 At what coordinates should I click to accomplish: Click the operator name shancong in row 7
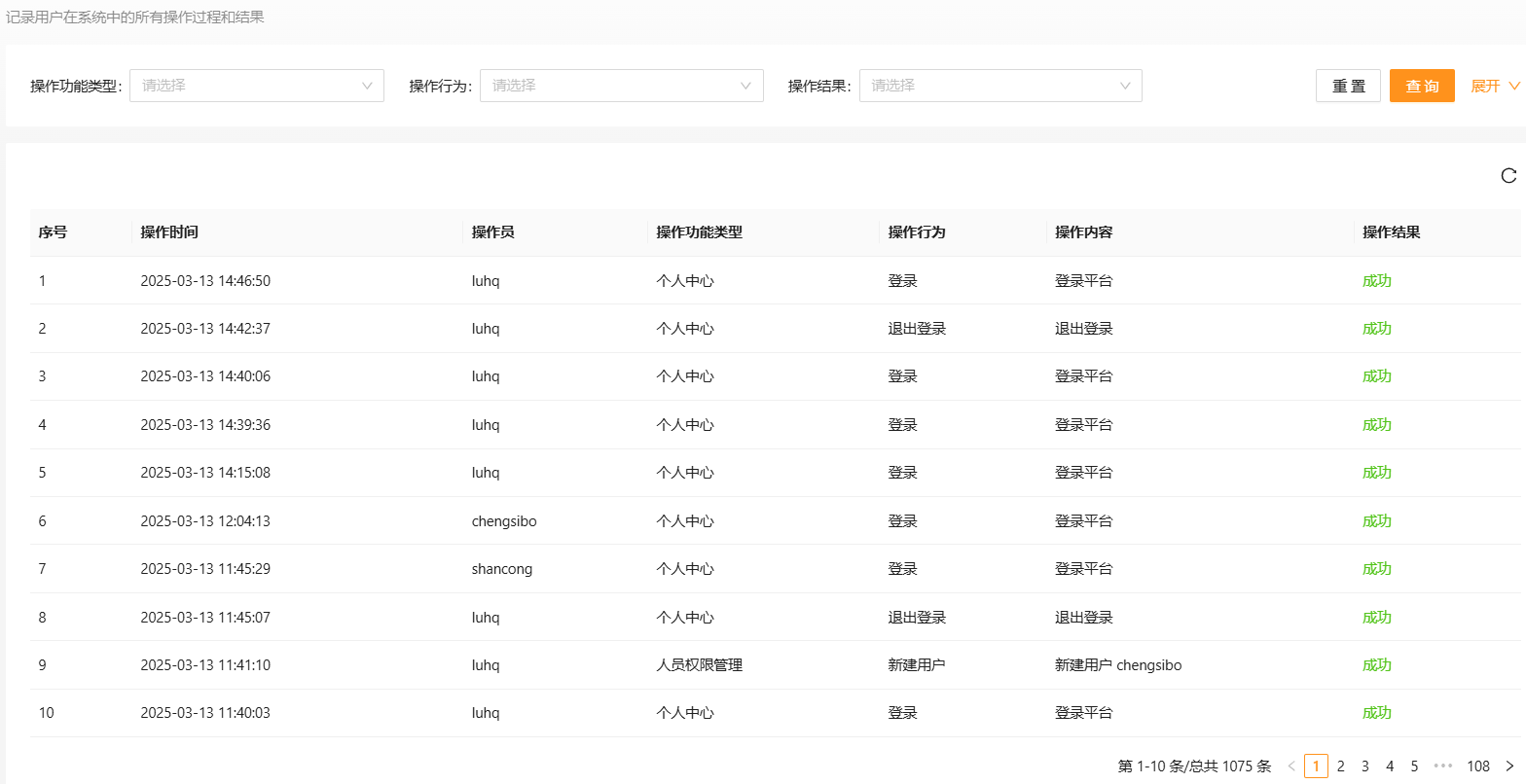coord(502,569)
